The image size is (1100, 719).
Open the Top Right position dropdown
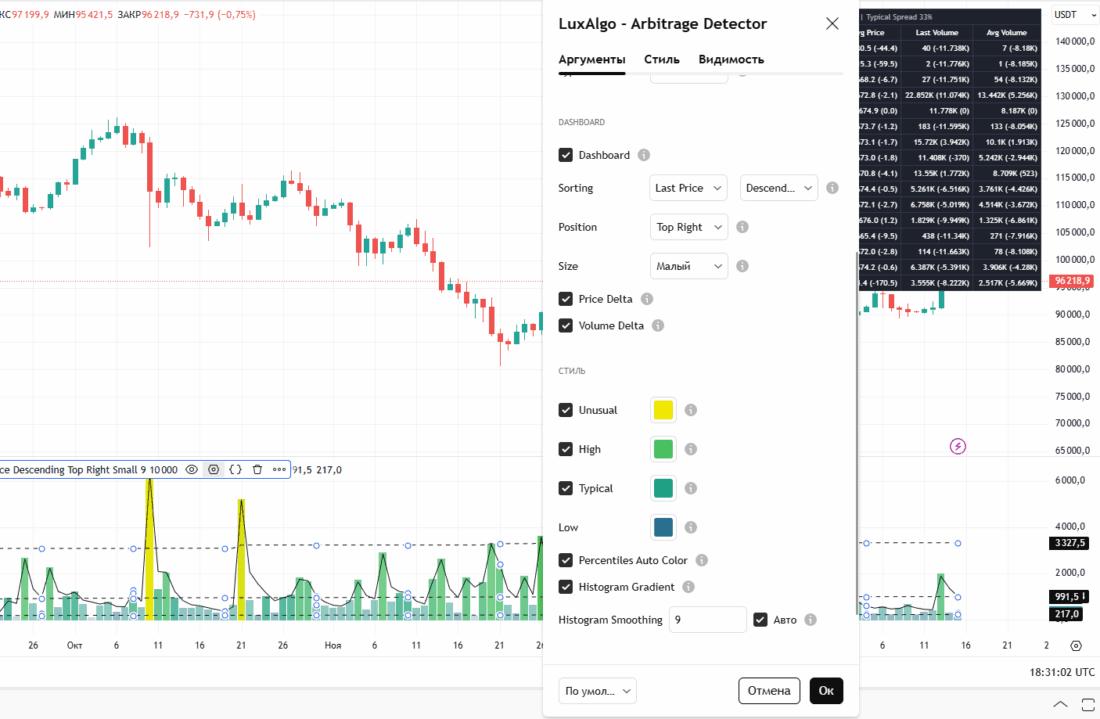click(688, 227)
